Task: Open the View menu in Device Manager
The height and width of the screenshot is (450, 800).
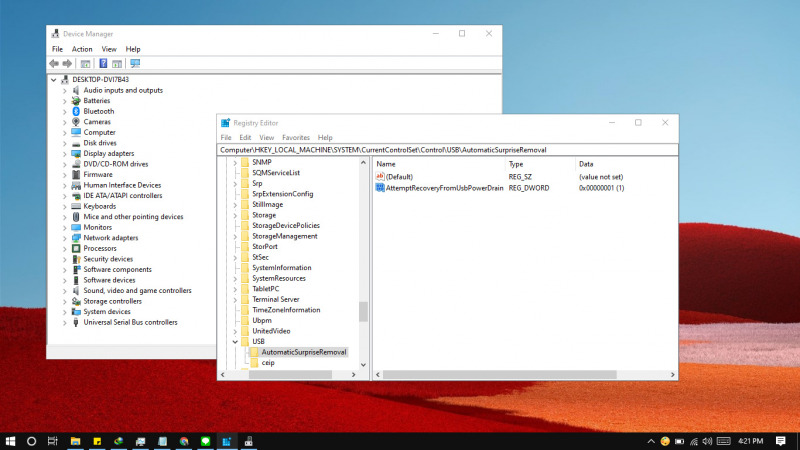Action: [109, 49]
